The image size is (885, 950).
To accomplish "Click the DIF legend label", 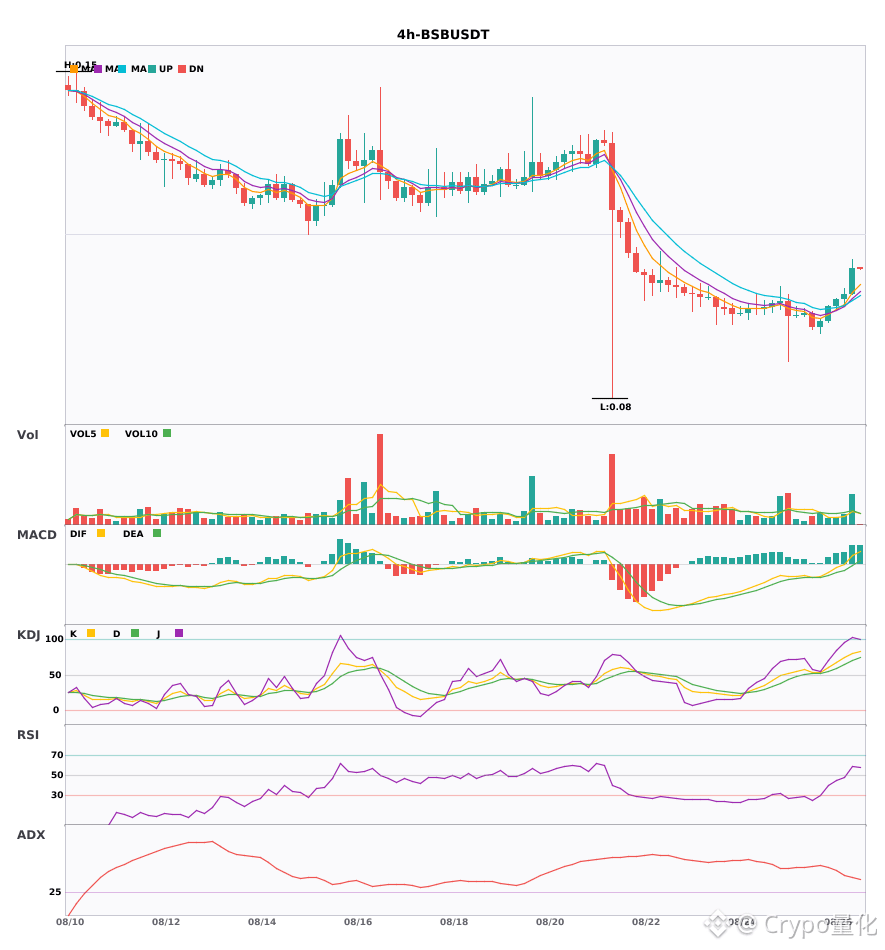I will pos(78,534).
